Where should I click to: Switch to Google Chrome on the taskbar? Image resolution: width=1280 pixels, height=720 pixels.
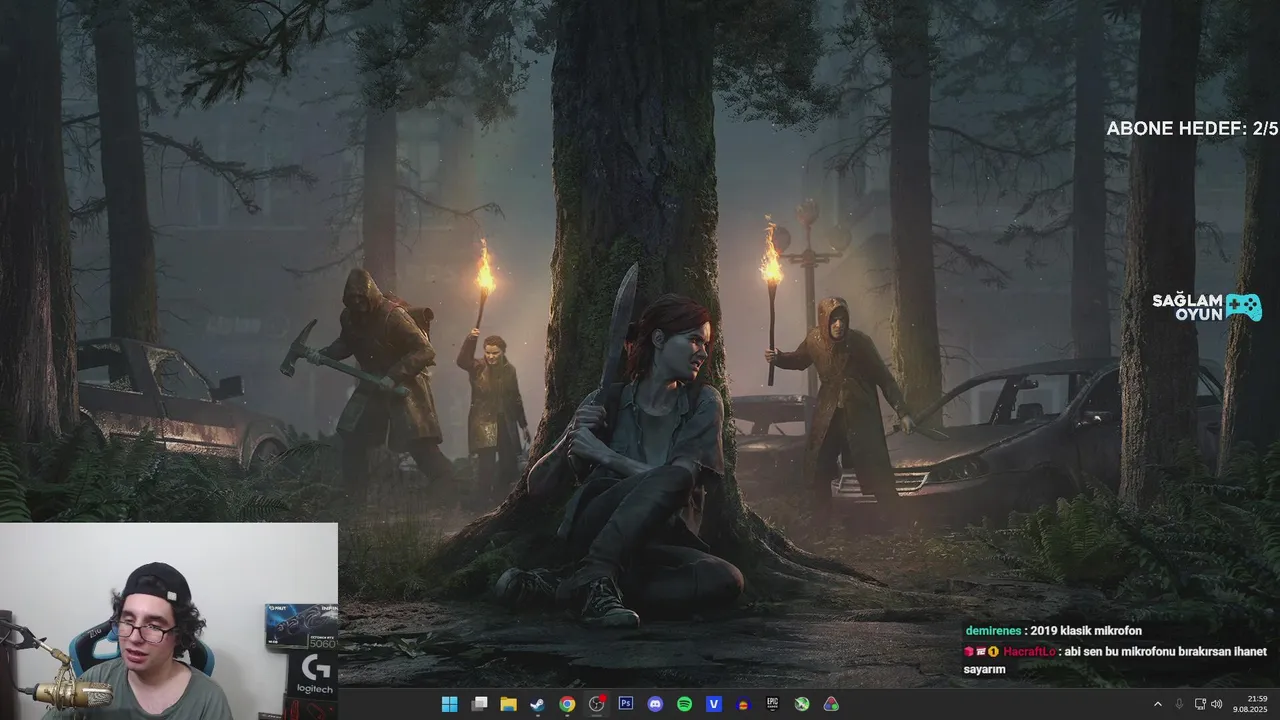pyautogui.click(x=567, y=704)
